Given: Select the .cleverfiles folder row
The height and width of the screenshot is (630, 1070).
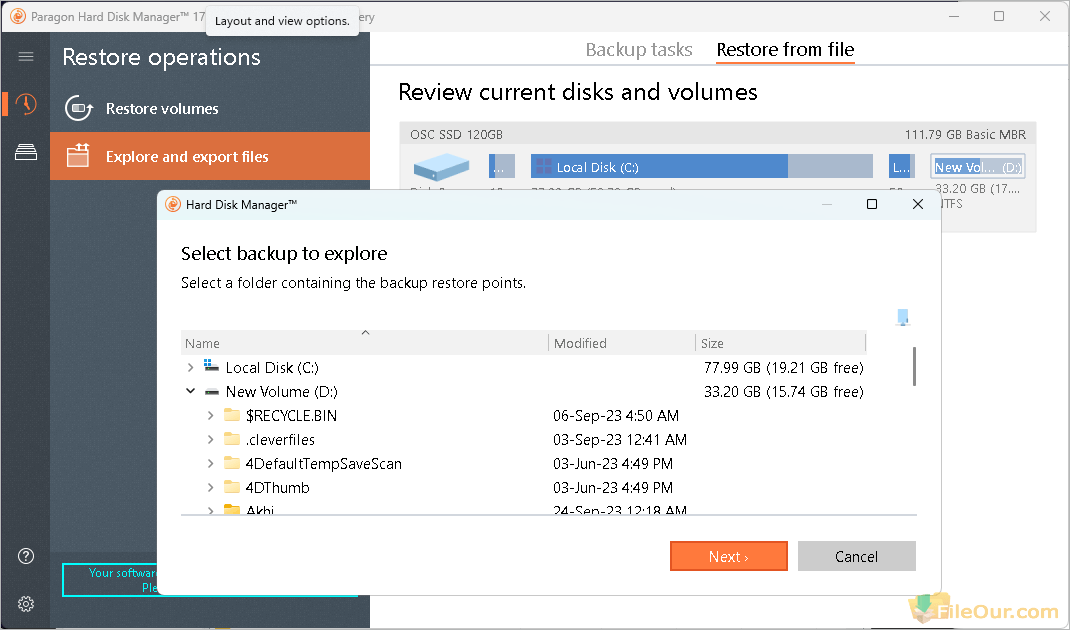Looking at the screenshot, I should point(523,439).
